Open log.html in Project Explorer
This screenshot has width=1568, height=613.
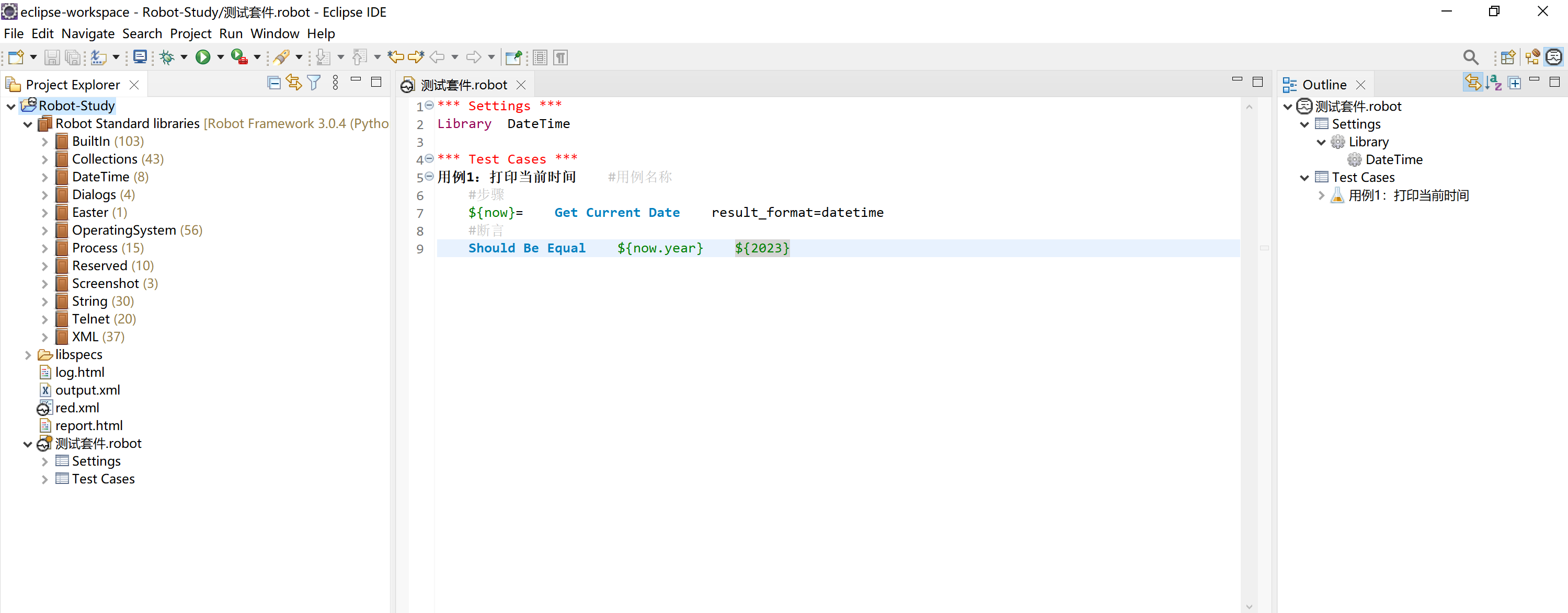pos(80,372)
